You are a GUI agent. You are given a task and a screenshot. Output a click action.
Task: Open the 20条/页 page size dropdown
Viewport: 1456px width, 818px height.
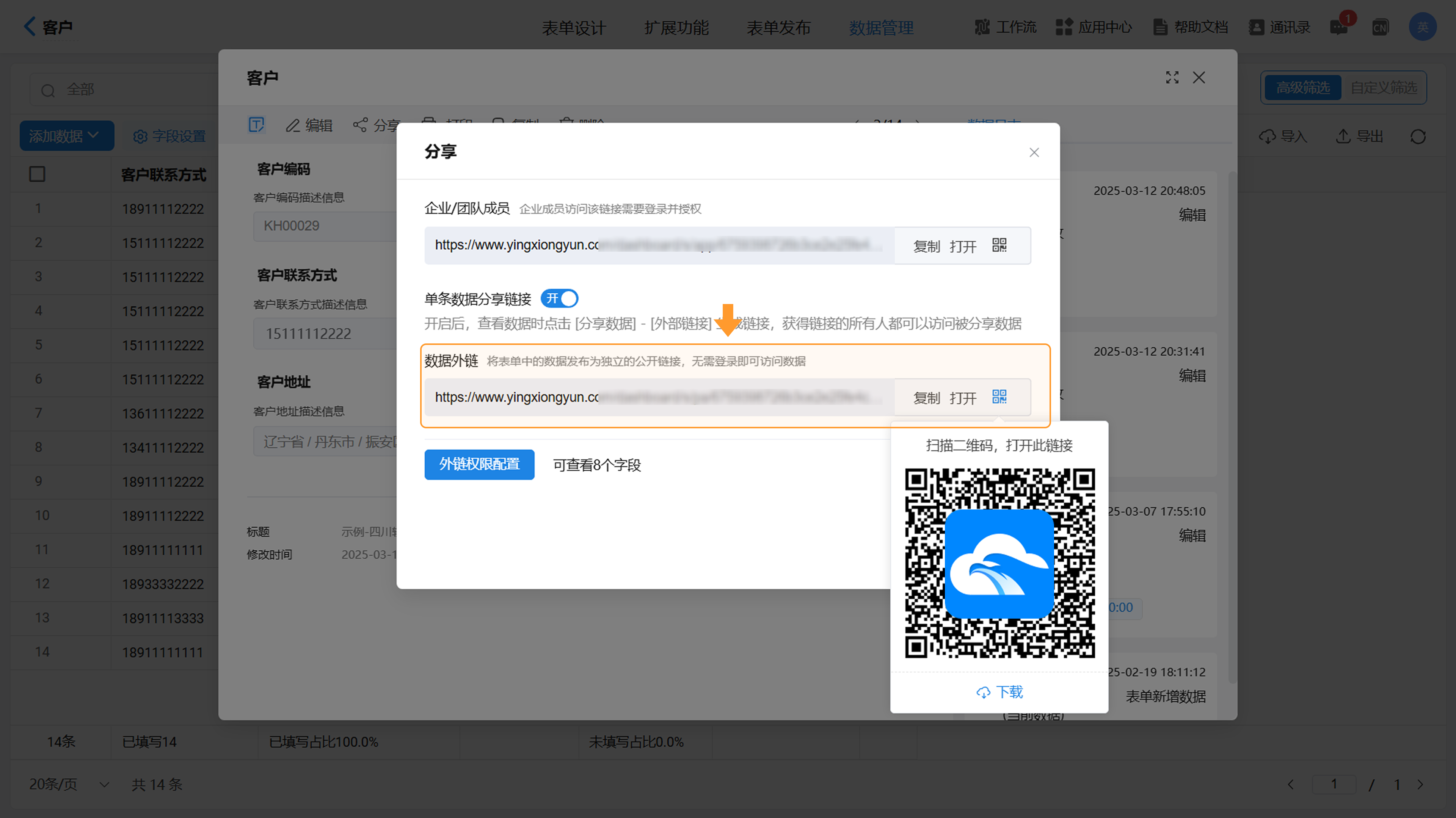(69, 784)
